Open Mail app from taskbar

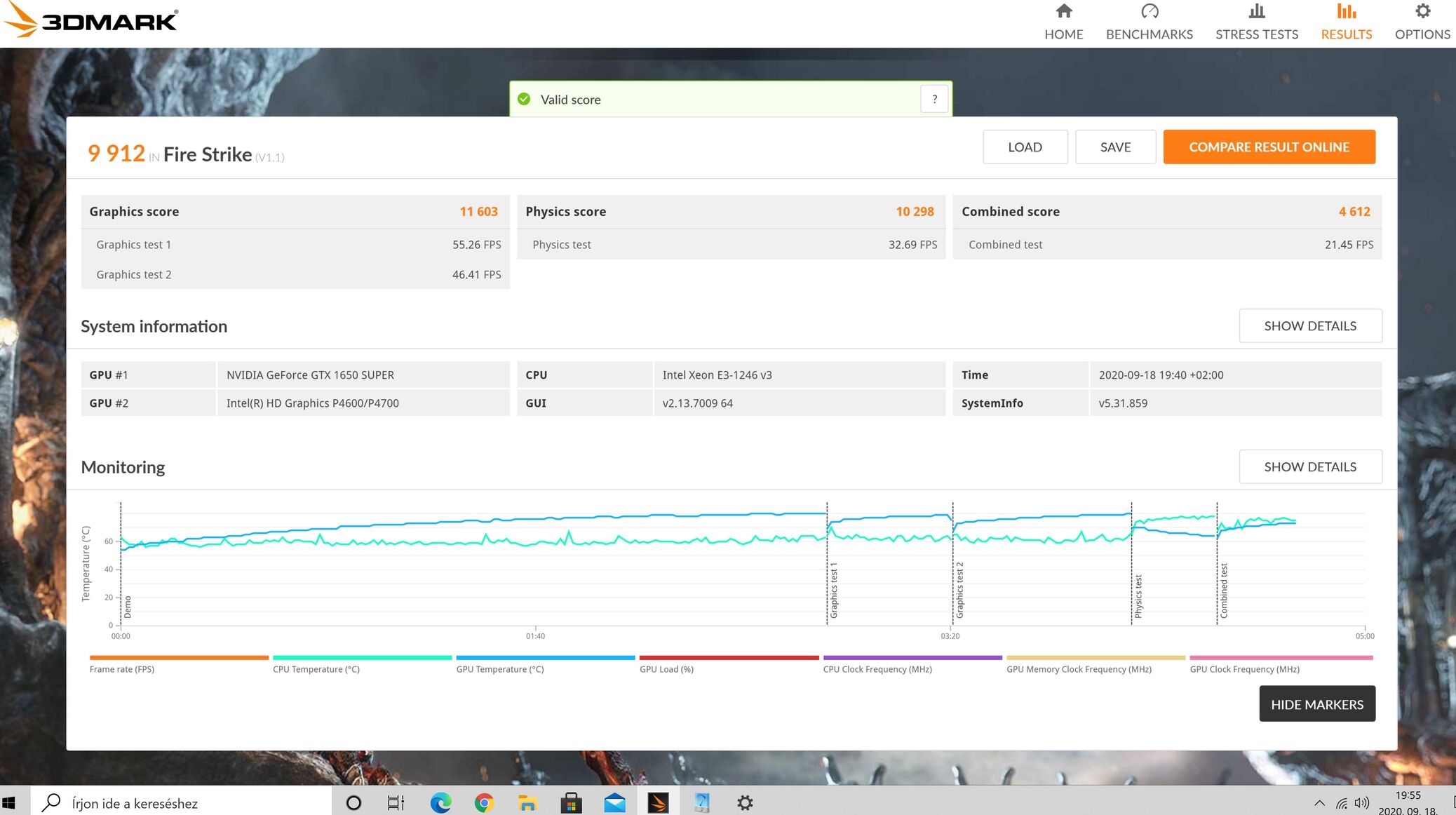614,803
